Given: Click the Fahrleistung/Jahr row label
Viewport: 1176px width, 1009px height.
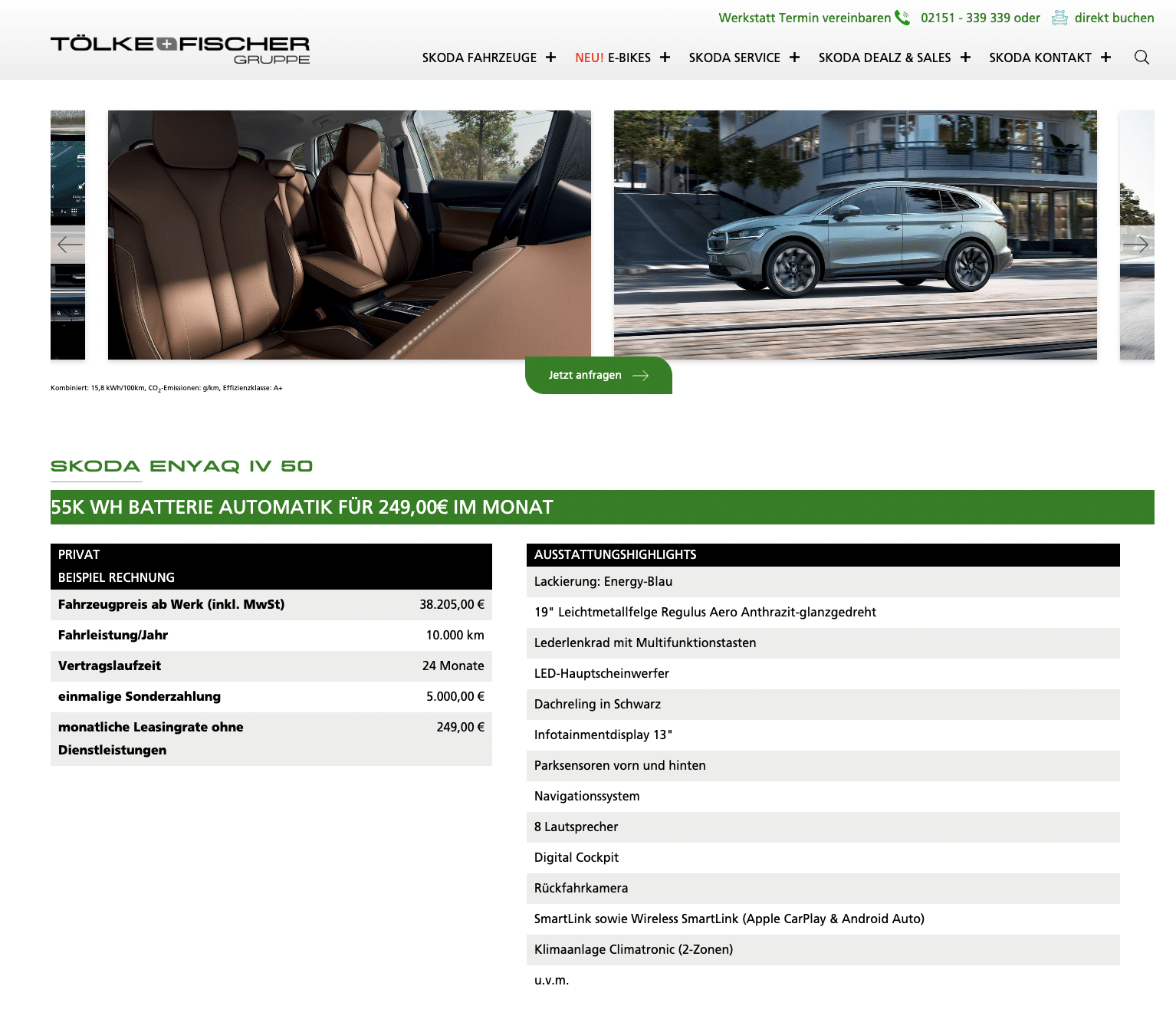Looking at the screenshot, I should pyautogui.click(x=113, y=635).
